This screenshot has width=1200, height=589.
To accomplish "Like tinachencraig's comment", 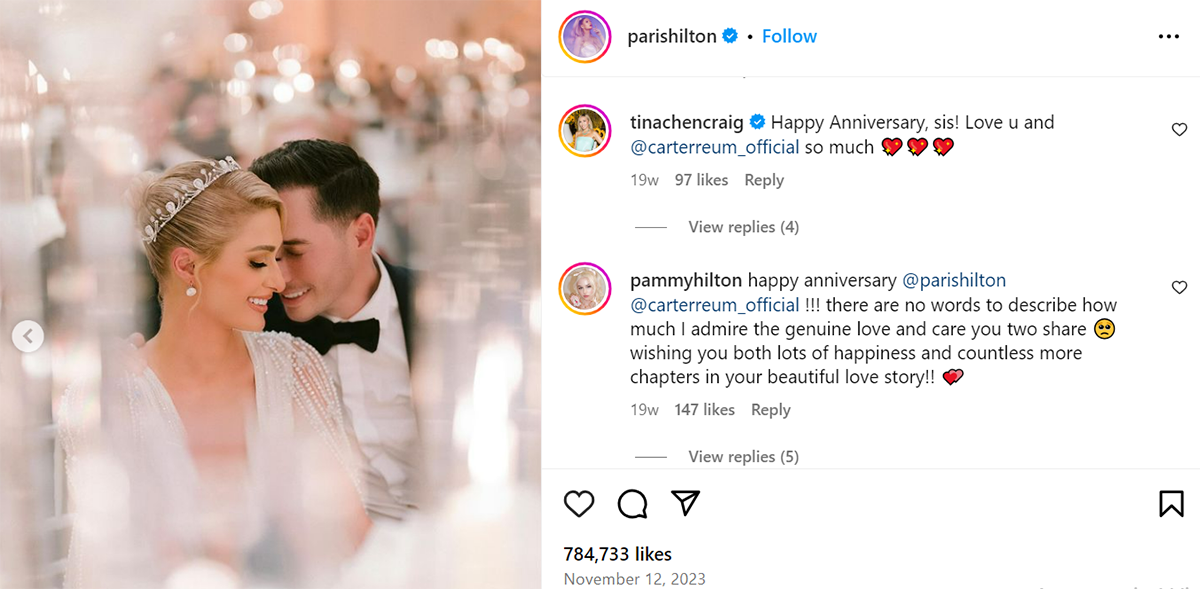I will [1179, 130].
